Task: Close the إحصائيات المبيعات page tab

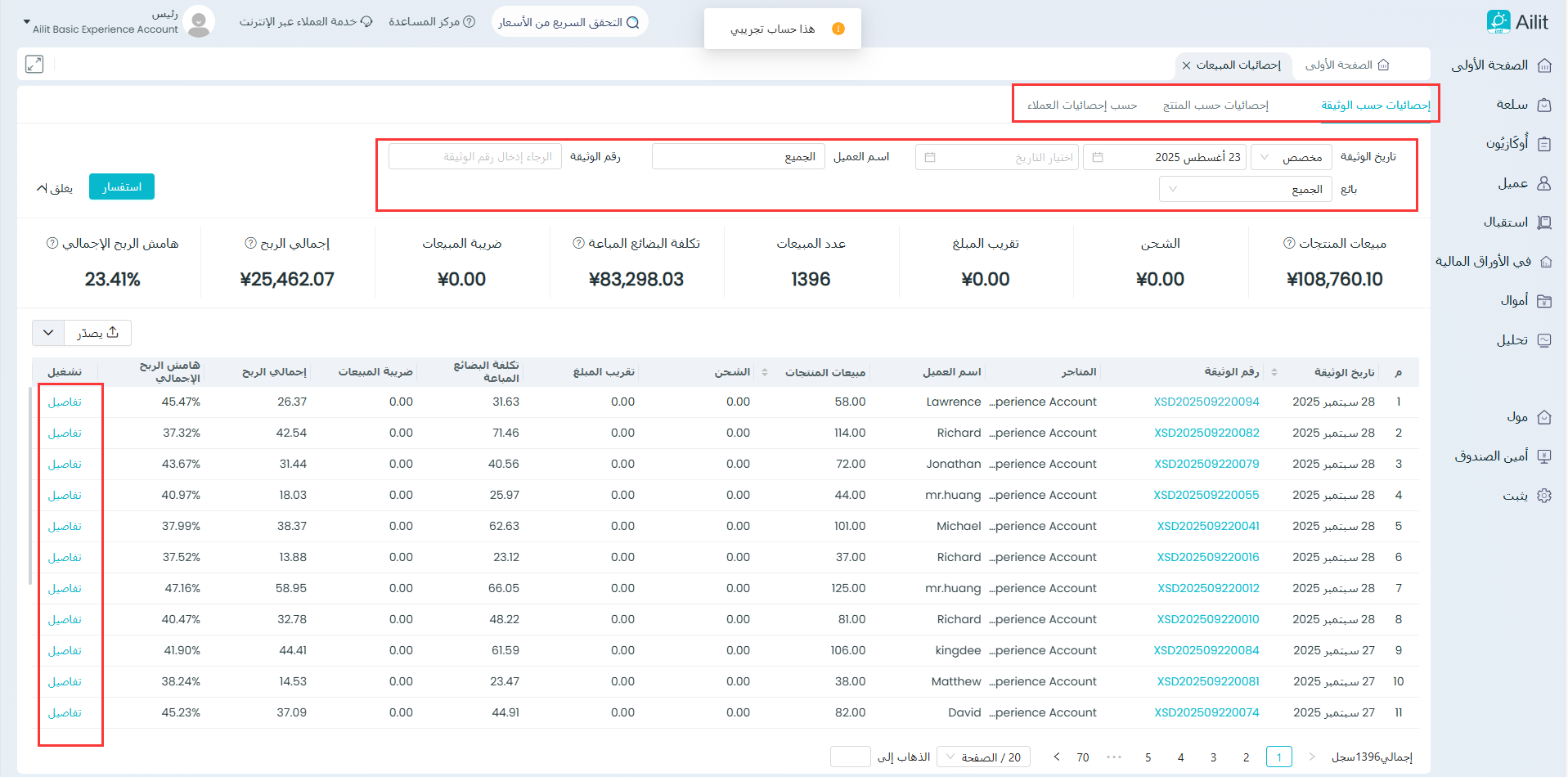Action: [x=1186, y=65]
